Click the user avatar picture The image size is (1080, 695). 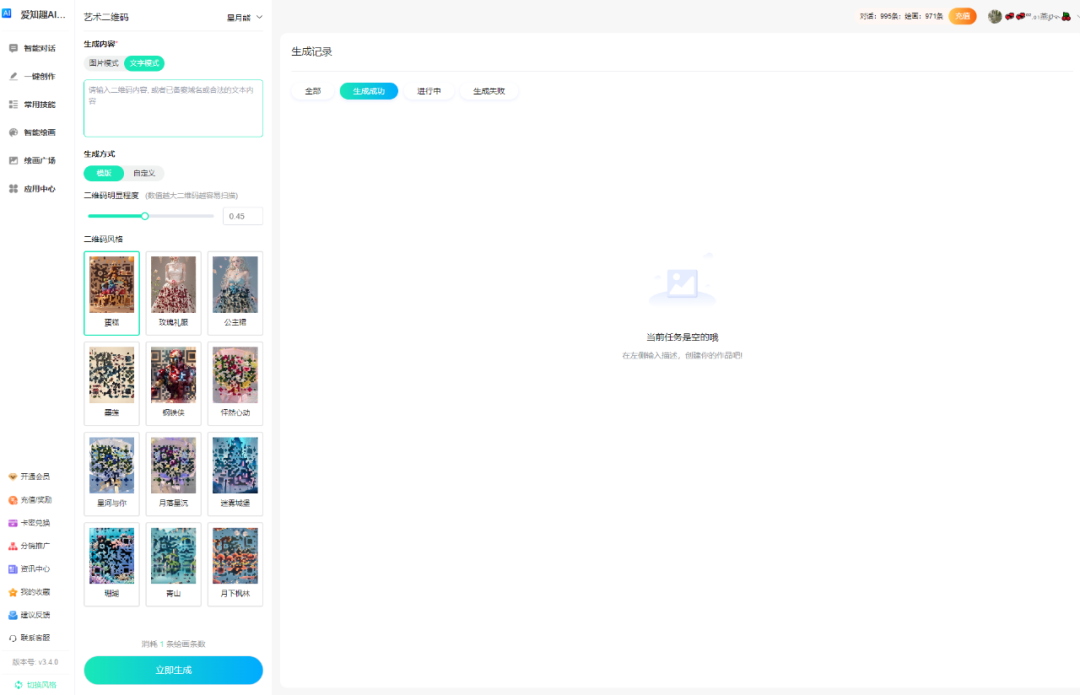point(995,17)
